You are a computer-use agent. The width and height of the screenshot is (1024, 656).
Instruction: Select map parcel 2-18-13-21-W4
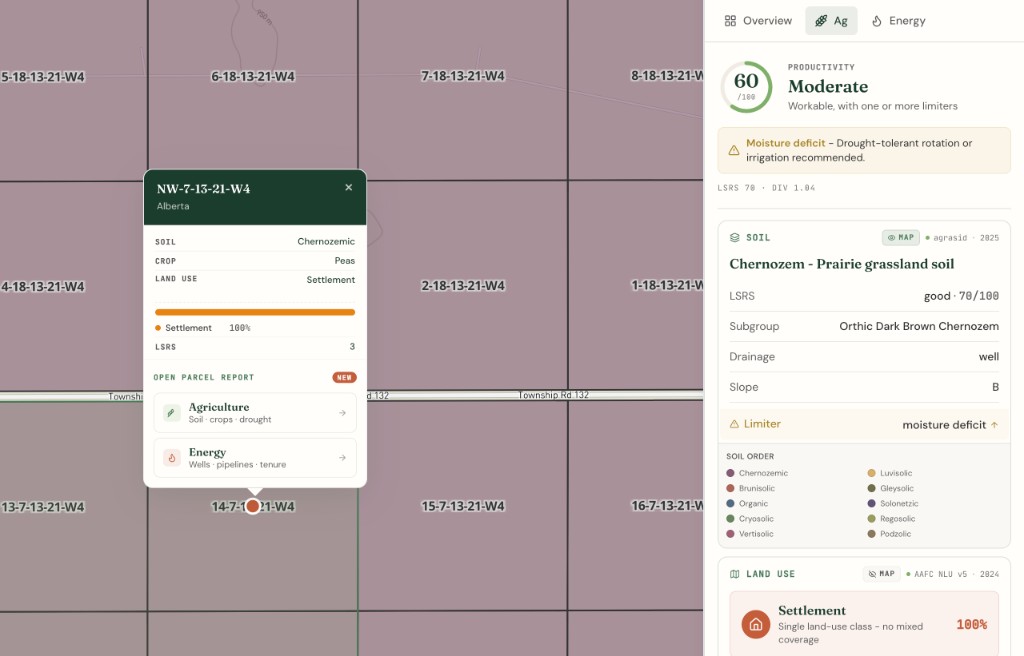[x=462, y=286]
